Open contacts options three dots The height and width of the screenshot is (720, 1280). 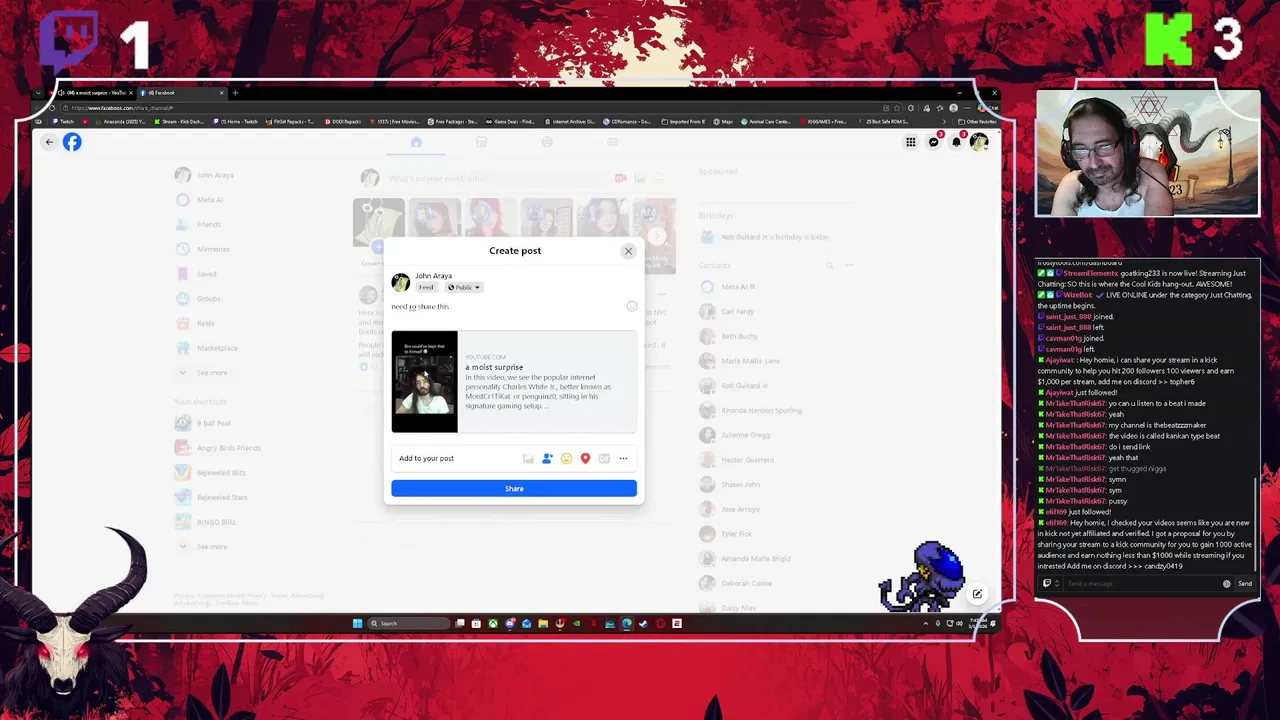click(849, 266)
